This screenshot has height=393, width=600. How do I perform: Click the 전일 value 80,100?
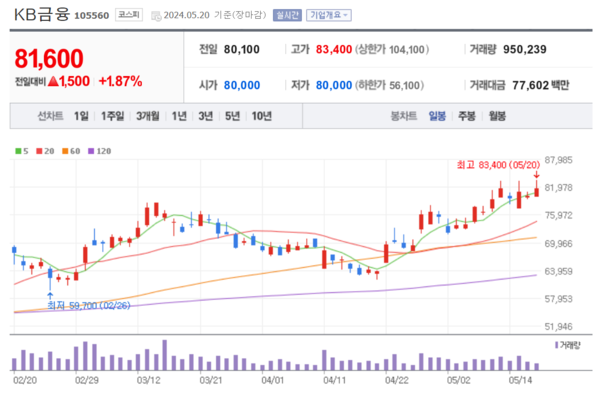(242, 49)
